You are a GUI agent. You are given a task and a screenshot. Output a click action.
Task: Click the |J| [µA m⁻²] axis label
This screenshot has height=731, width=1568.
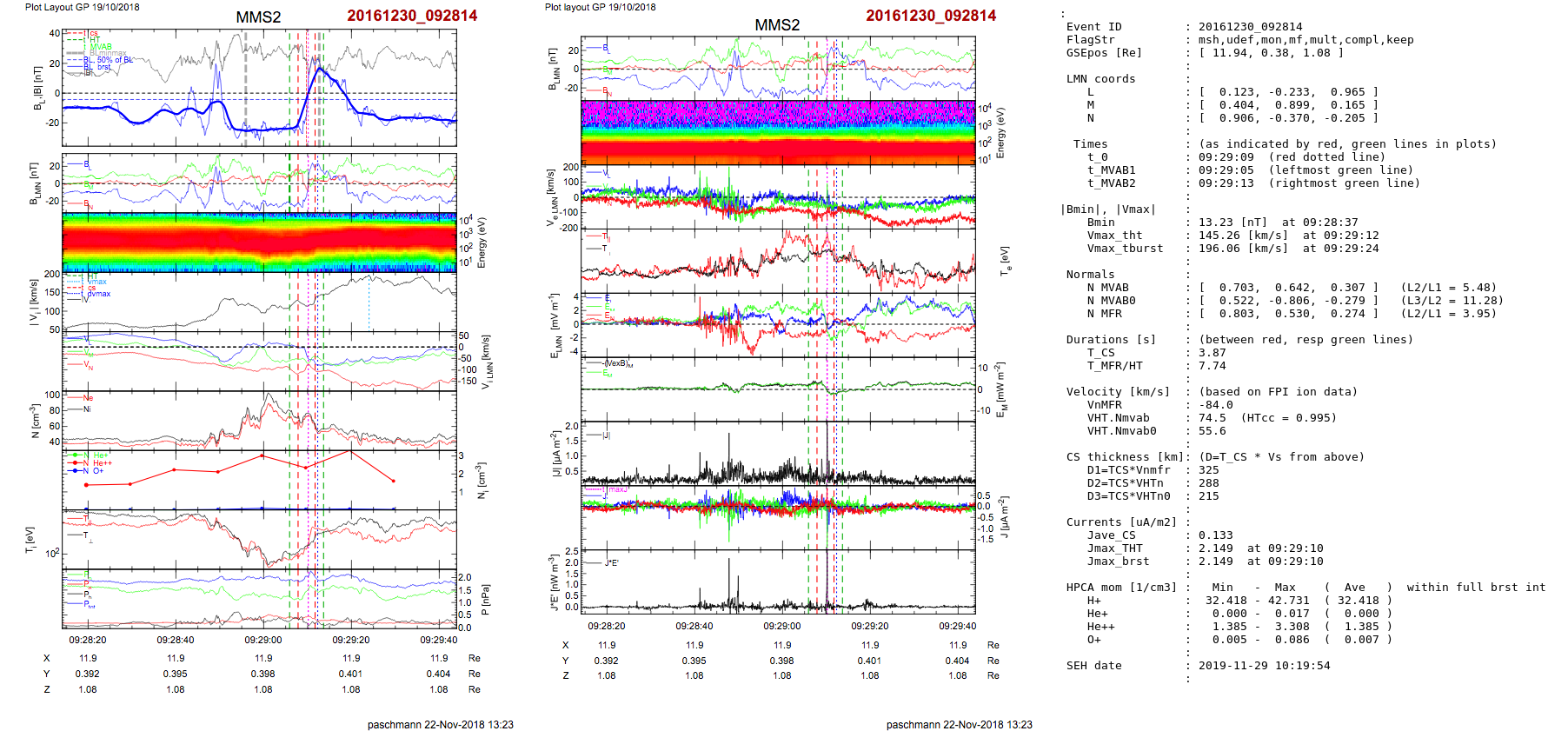click(554, 454)
